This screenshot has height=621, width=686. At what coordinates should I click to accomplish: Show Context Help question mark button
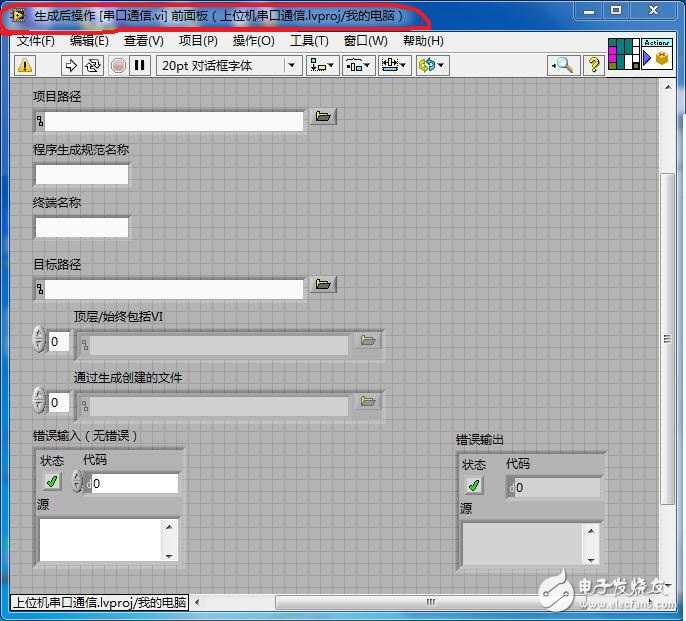594,65
